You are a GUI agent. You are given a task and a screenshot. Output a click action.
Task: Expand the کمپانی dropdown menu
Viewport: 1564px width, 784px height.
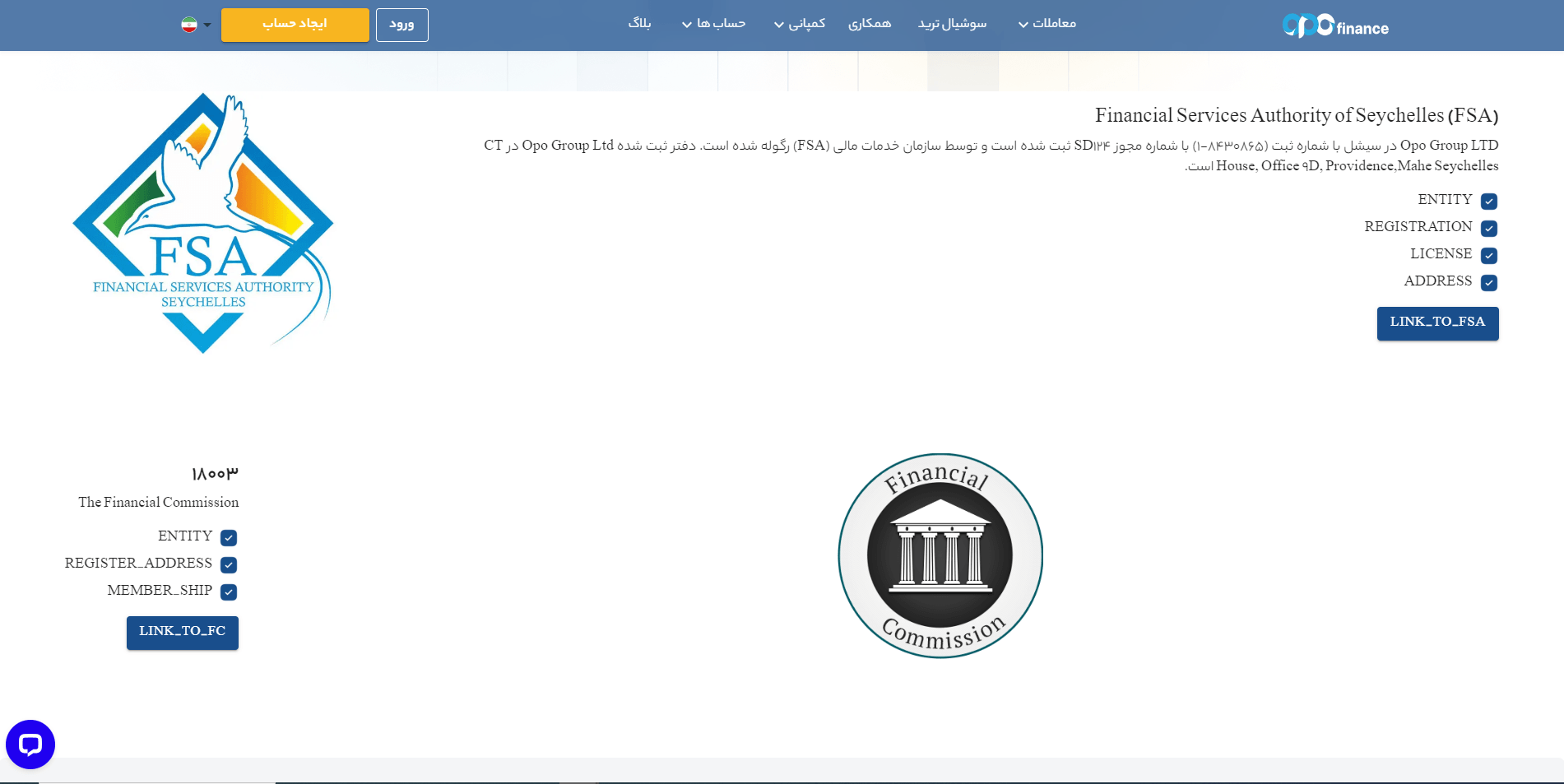point(800,24)
